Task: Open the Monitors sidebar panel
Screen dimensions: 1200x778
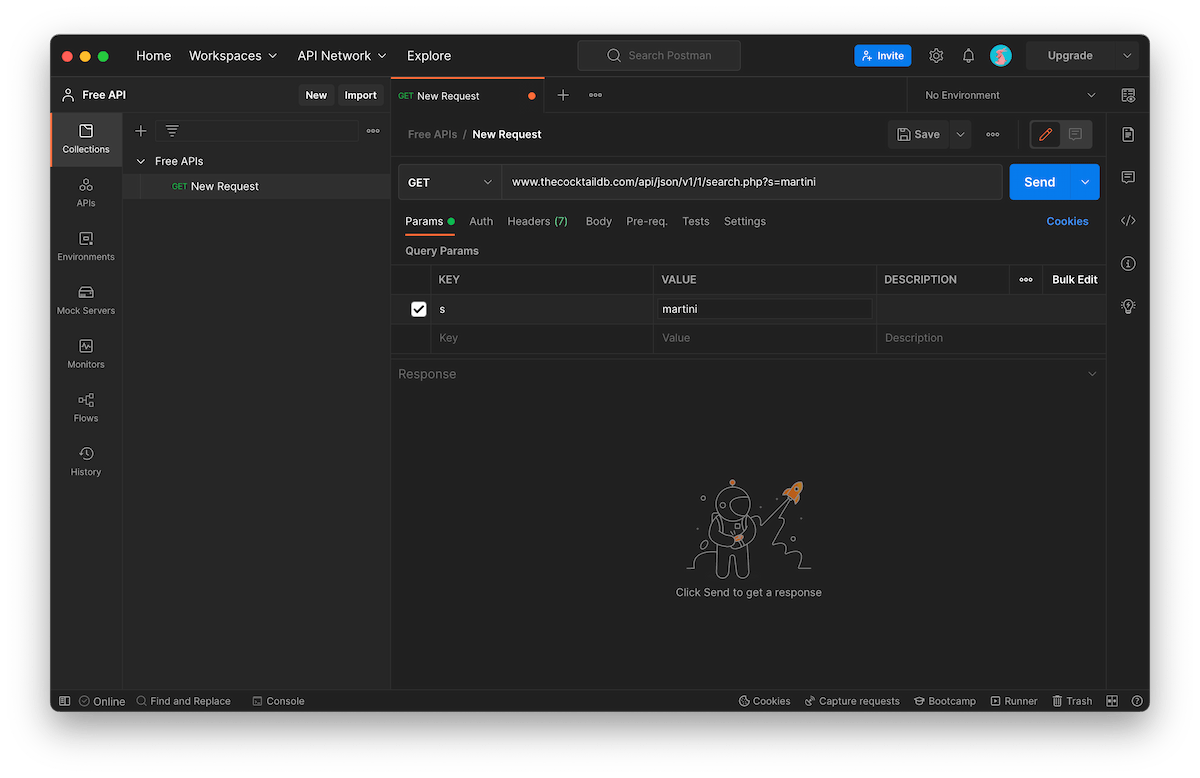Action: point(86,355)
